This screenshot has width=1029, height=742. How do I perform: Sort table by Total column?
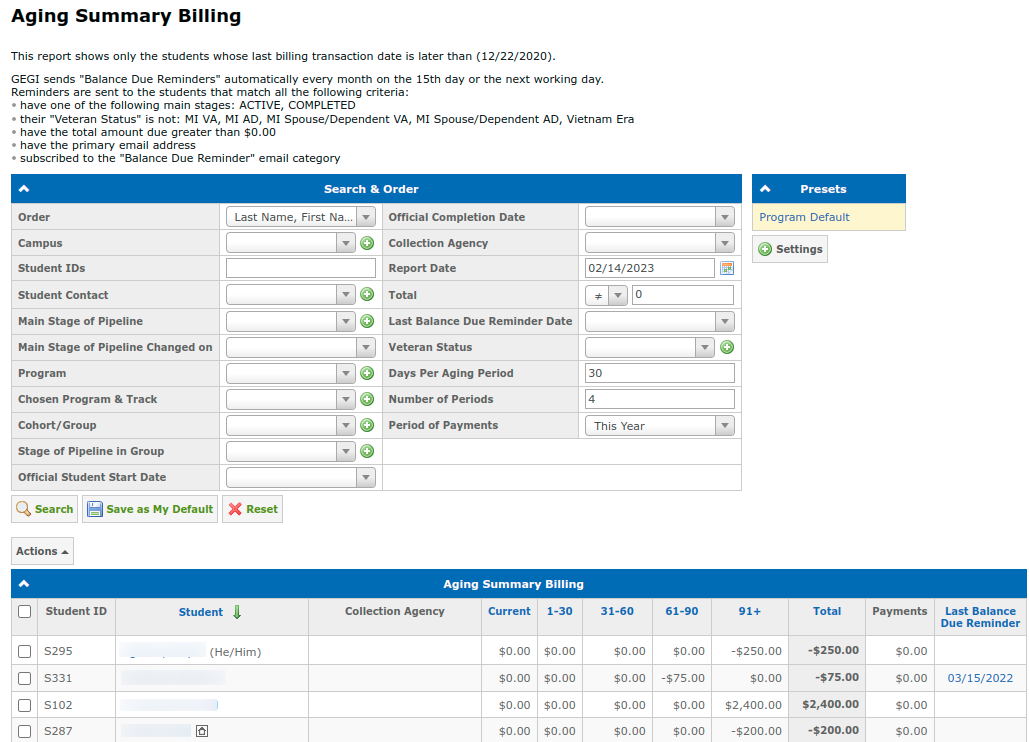click(x=827, y=611)
